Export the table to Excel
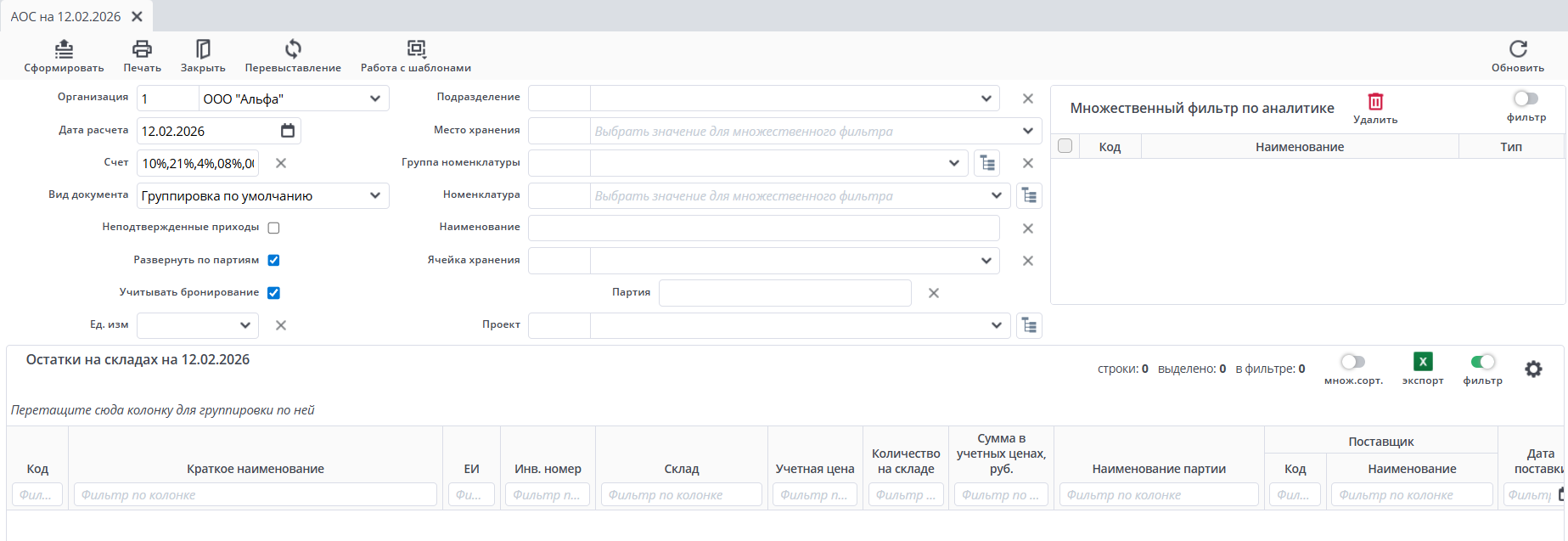1568x541 pixels. (x=1423, y=362)
